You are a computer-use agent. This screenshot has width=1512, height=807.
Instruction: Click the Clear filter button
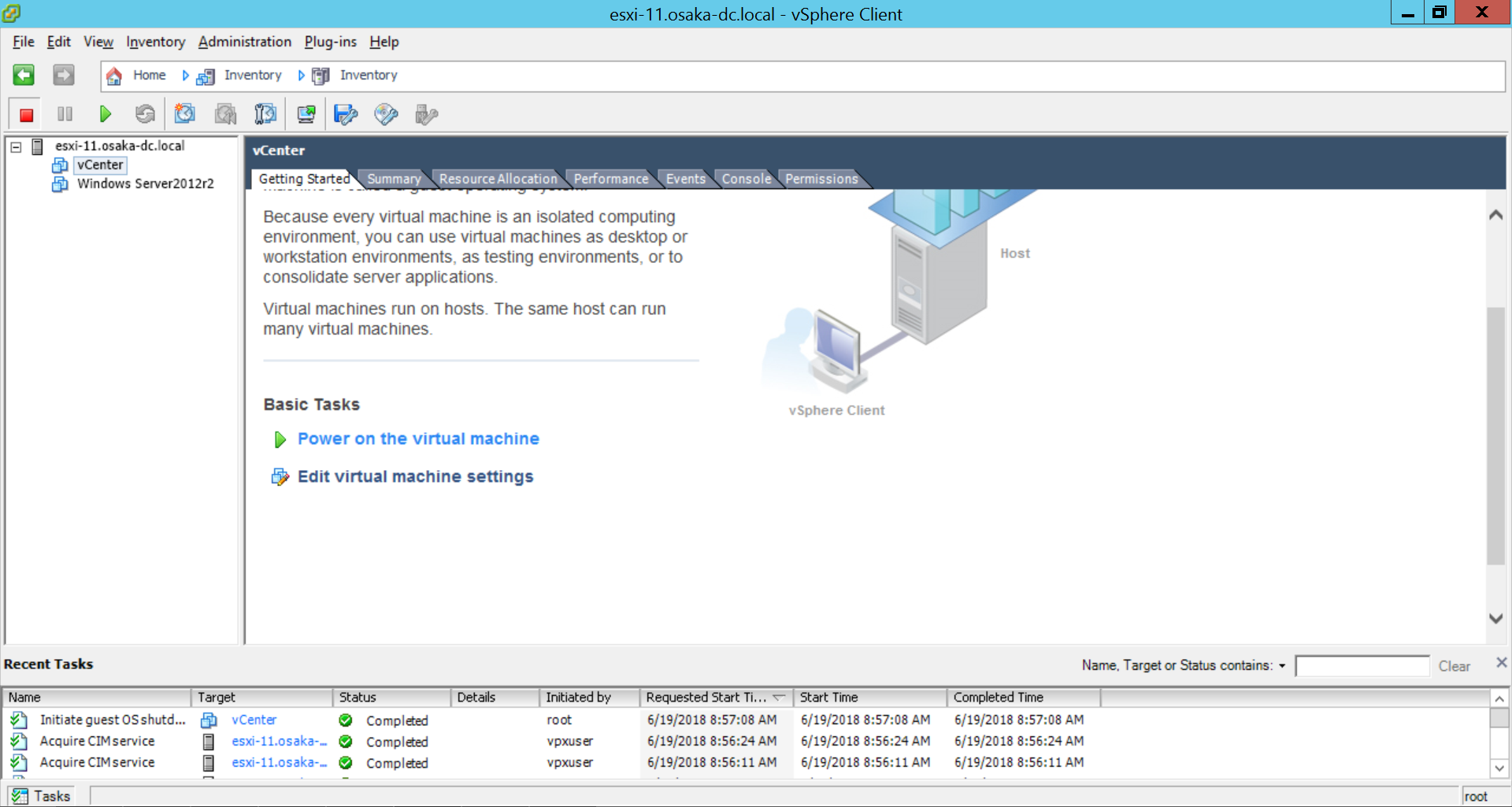pyautogui.click(x=1455, y=666)
